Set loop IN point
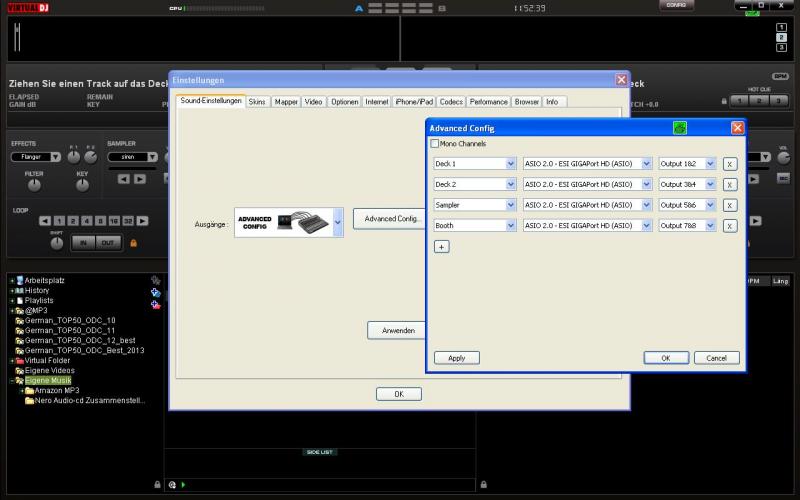Viewport: 800px width, 500px height. pos(83,243)
